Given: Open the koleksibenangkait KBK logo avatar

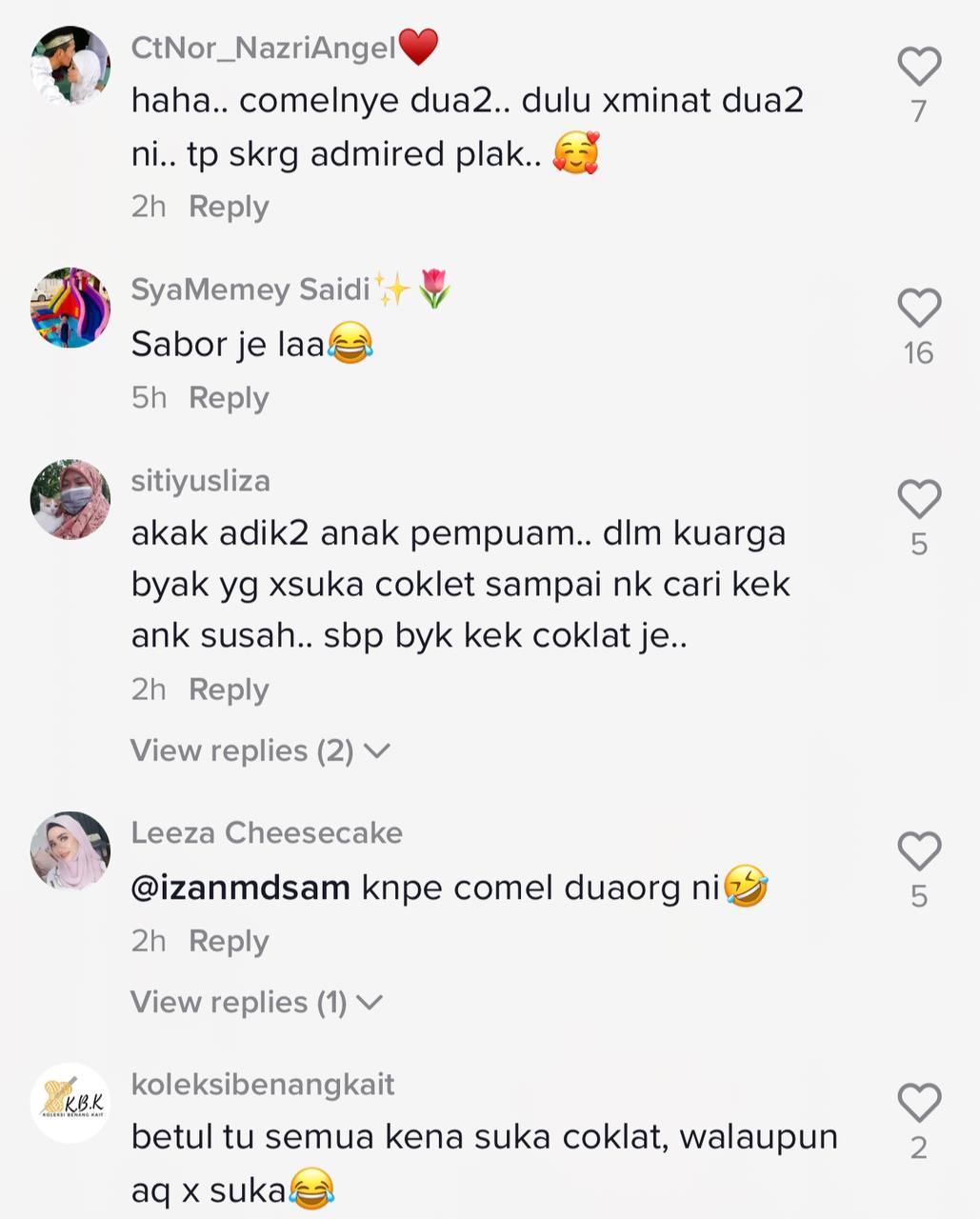Looking at the screenshot, I should point(70,1103).
